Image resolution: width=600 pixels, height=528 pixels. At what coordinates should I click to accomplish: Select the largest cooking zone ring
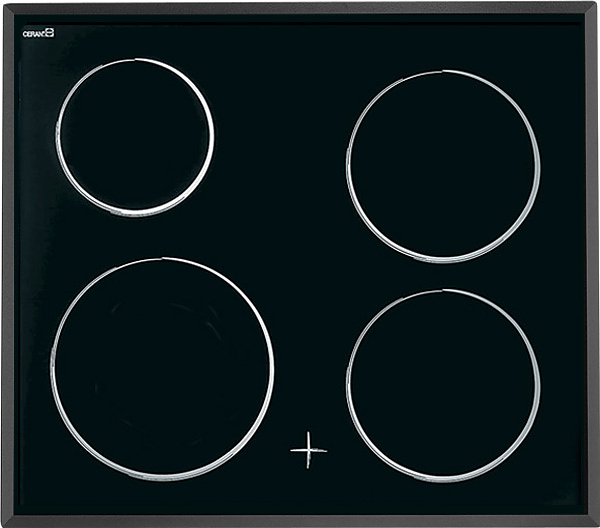[162, 369]
